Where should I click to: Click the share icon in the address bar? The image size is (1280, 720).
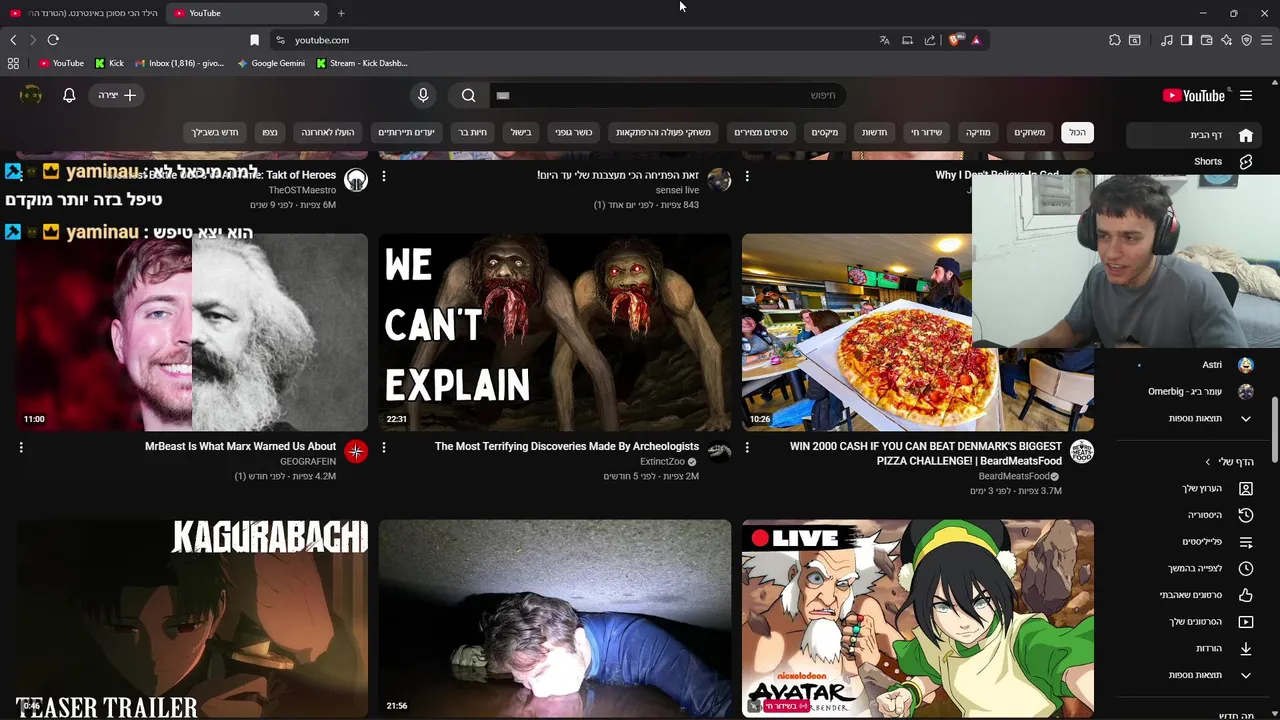point(930,40)
